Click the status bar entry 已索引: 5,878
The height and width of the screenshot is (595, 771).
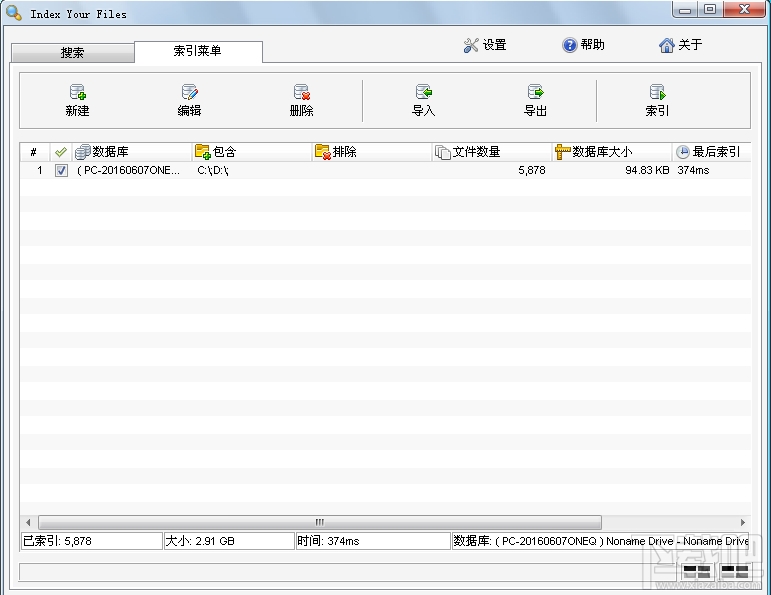click(x=92, y=541)
